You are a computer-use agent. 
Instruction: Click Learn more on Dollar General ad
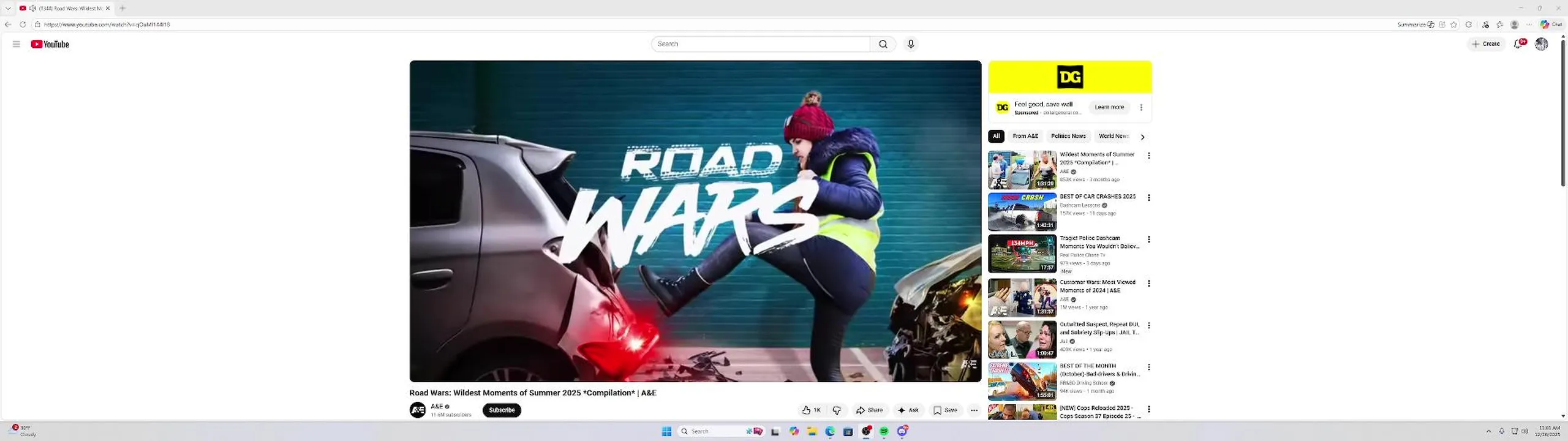(x=1109, y=107)
